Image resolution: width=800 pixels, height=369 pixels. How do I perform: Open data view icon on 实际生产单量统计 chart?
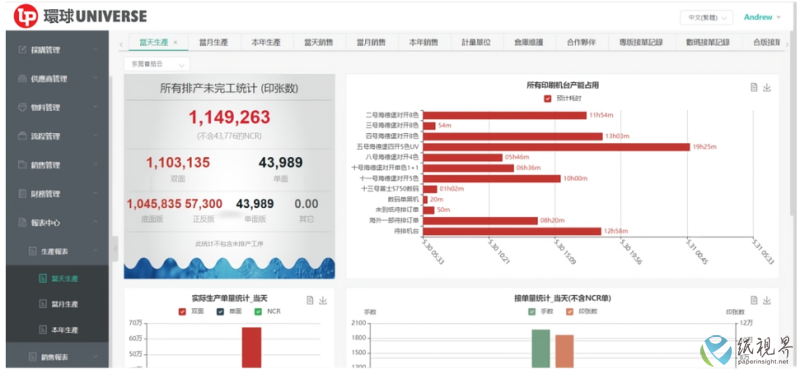click(x=309, y=300)
